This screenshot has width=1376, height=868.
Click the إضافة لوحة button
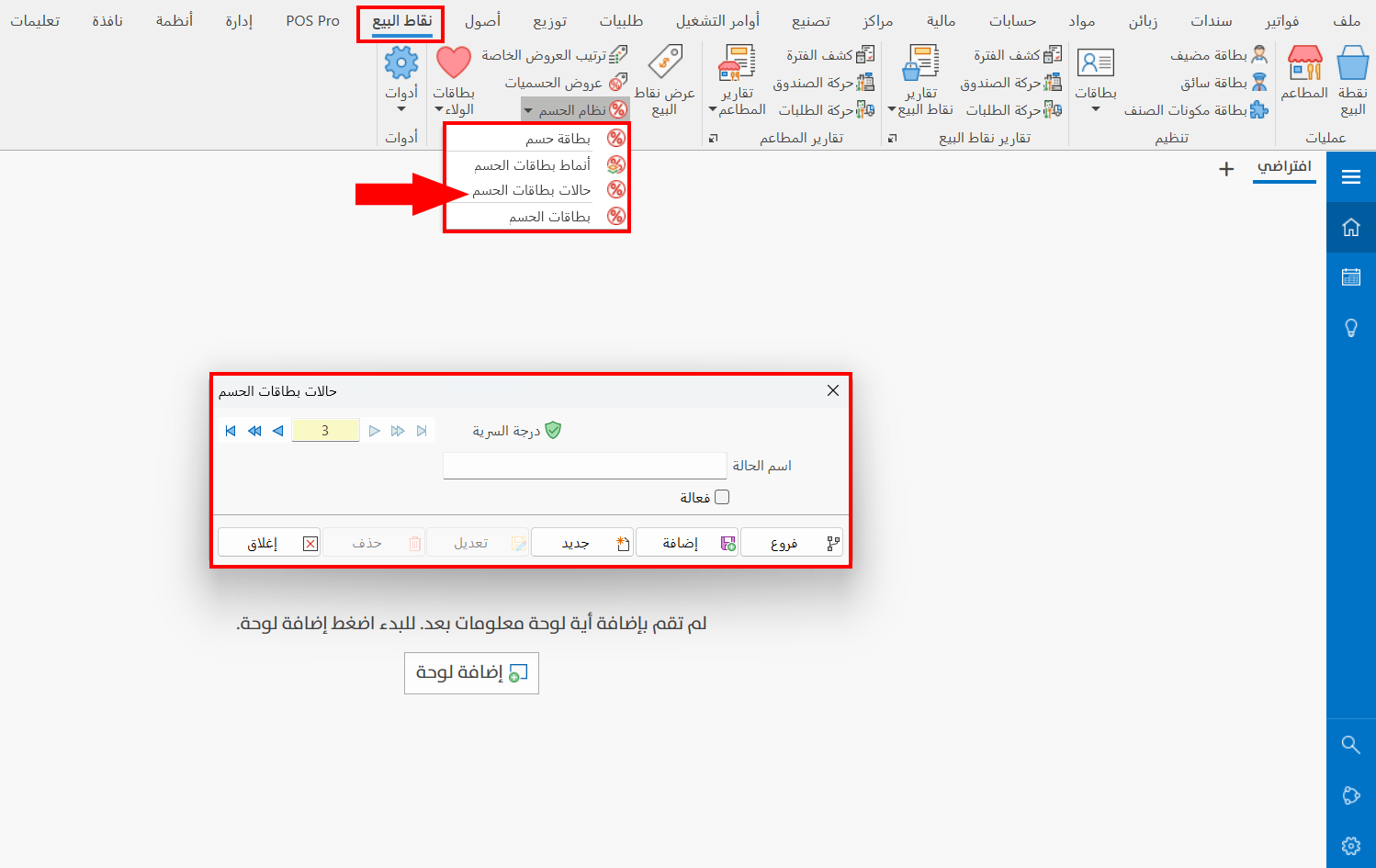pyautogui.click(x=471, y=672)
